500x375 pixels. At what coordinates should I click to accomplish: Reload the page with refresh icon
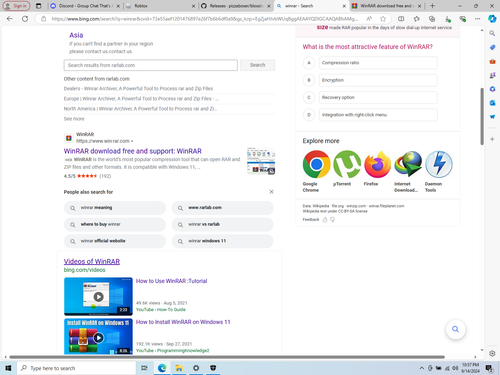25,19
